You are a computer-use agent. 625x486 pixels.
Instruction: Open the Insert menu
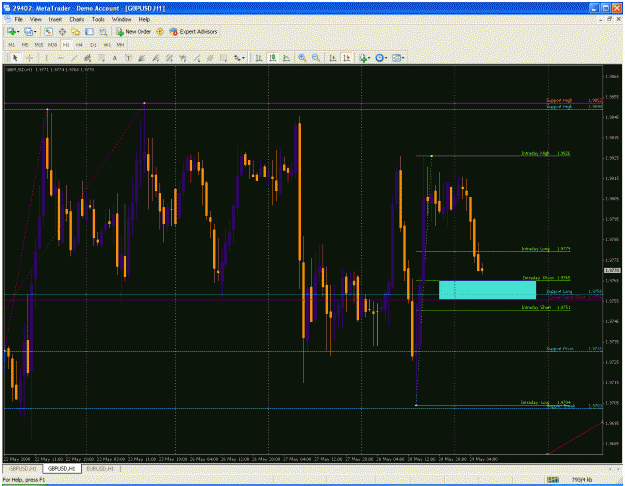(55, 19)
